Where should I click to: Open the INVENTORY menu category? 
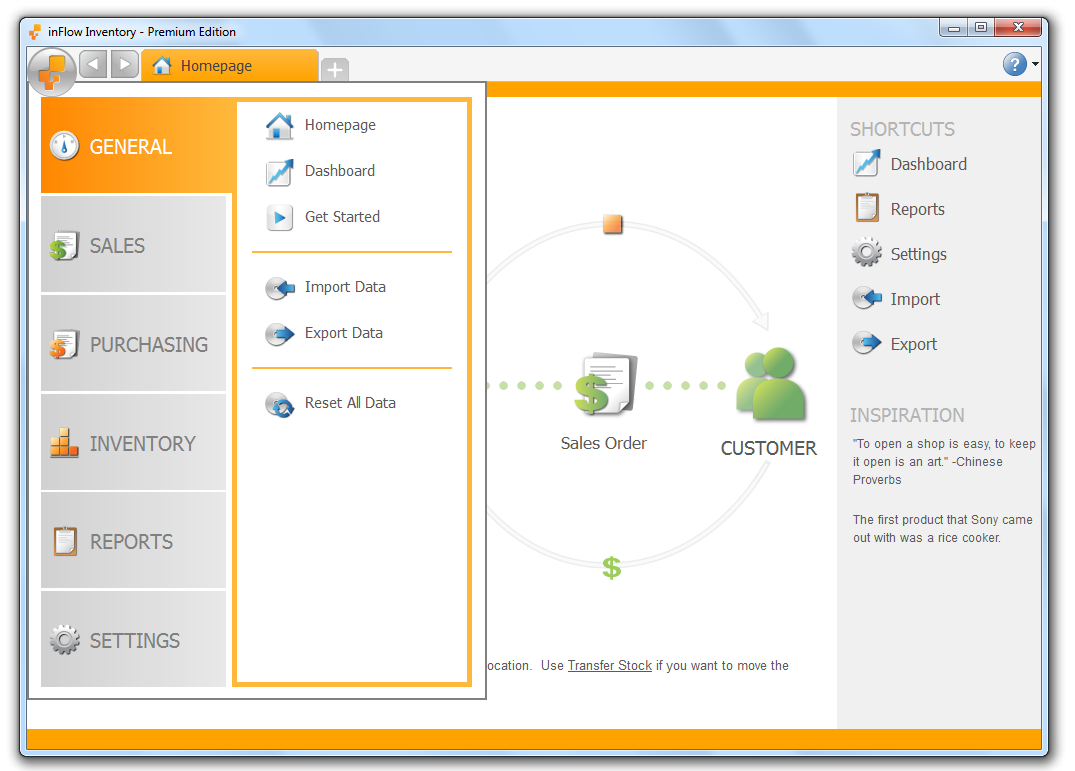134,443
